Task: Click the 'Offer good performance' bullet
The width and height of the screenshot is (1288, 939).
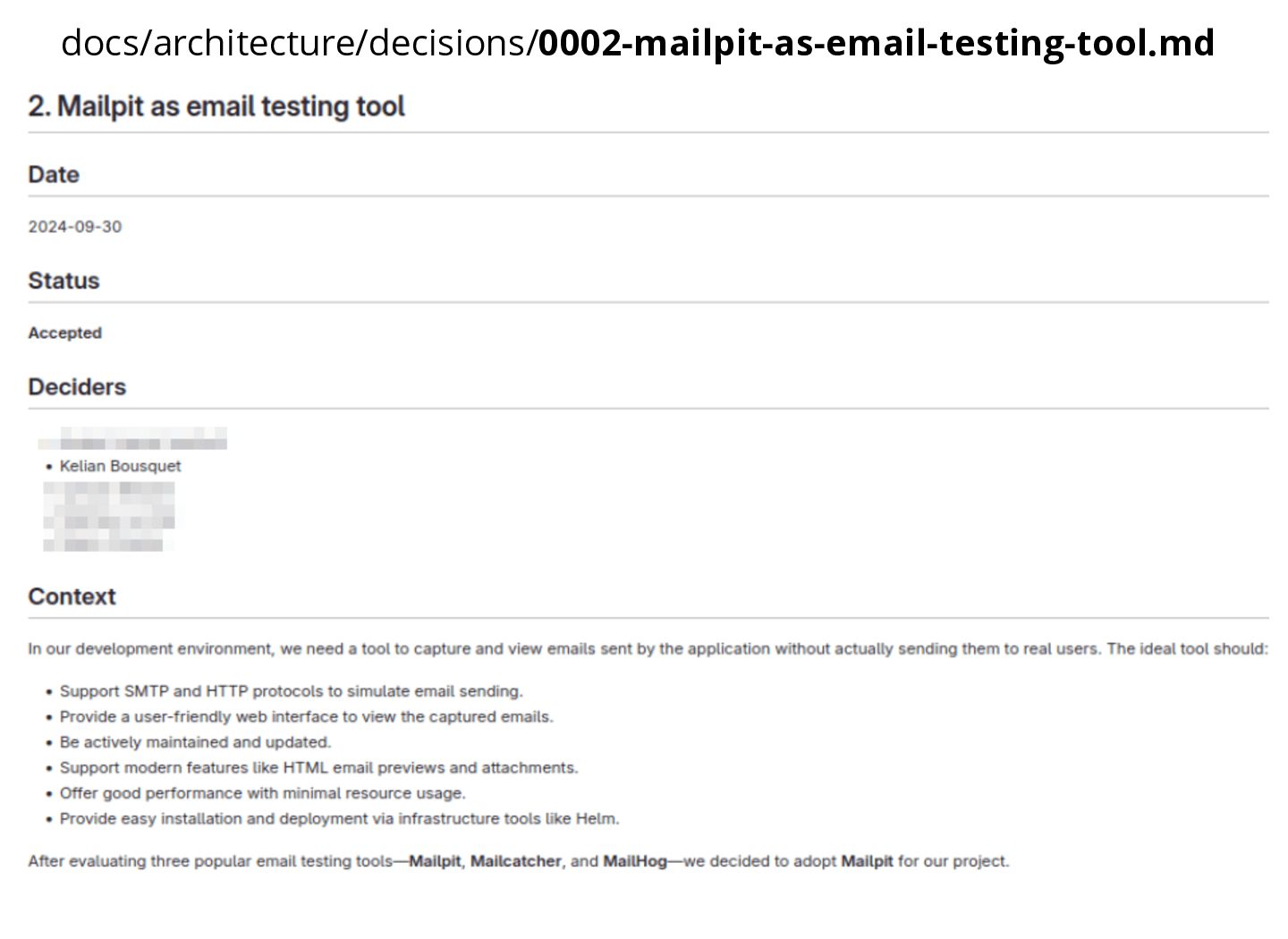Action: 262,793
